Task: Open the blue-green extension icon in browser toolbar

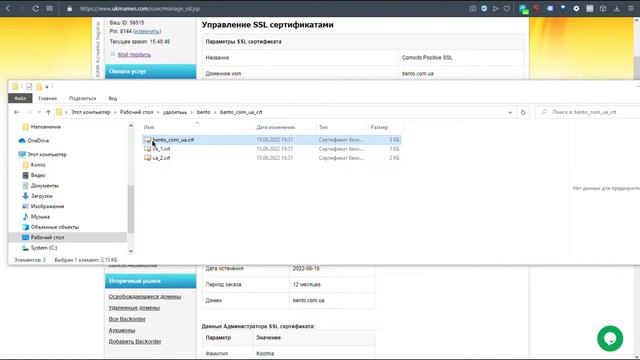Action: point(524,9)
